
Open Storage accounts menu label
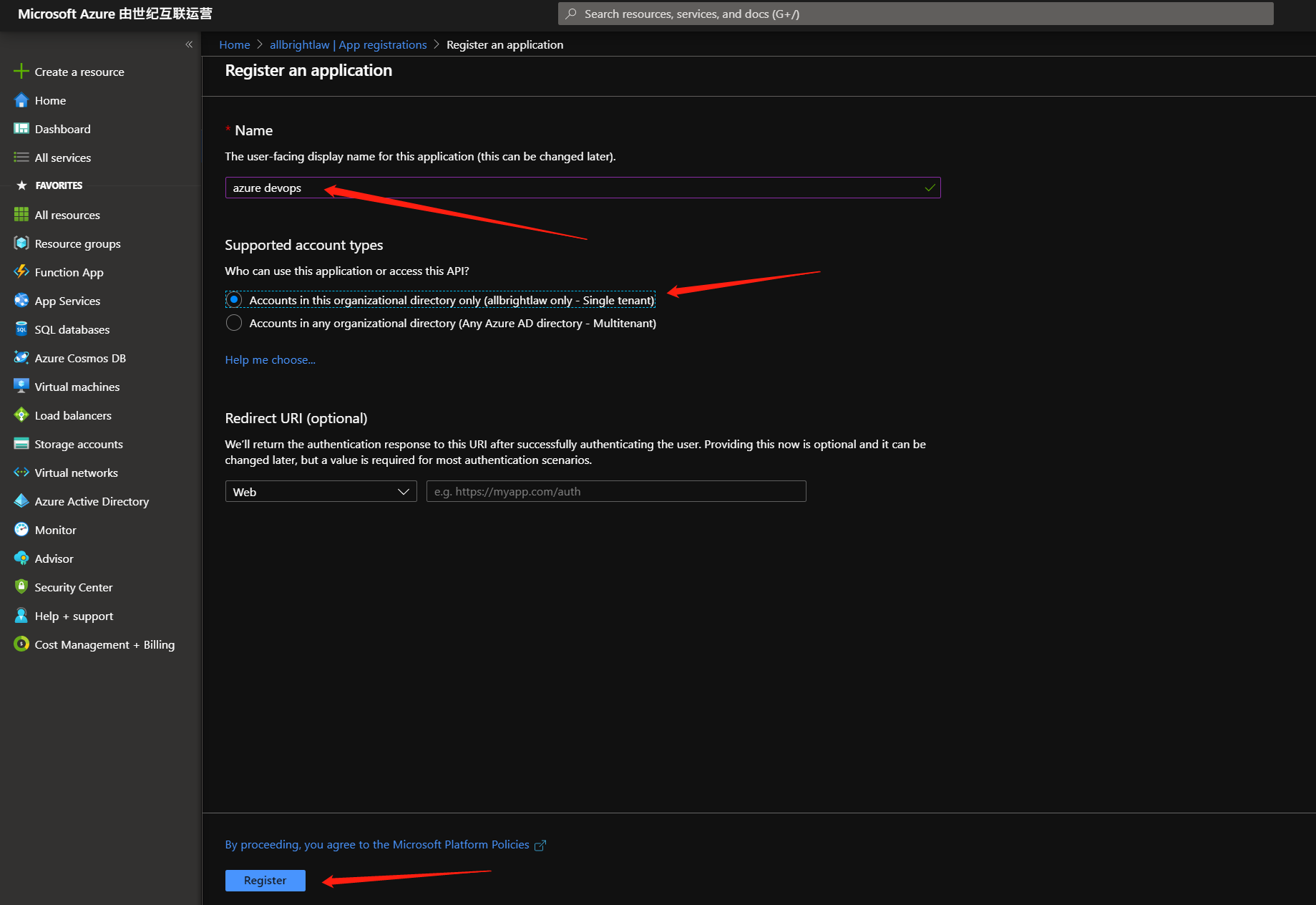click(x=79, y=444)
